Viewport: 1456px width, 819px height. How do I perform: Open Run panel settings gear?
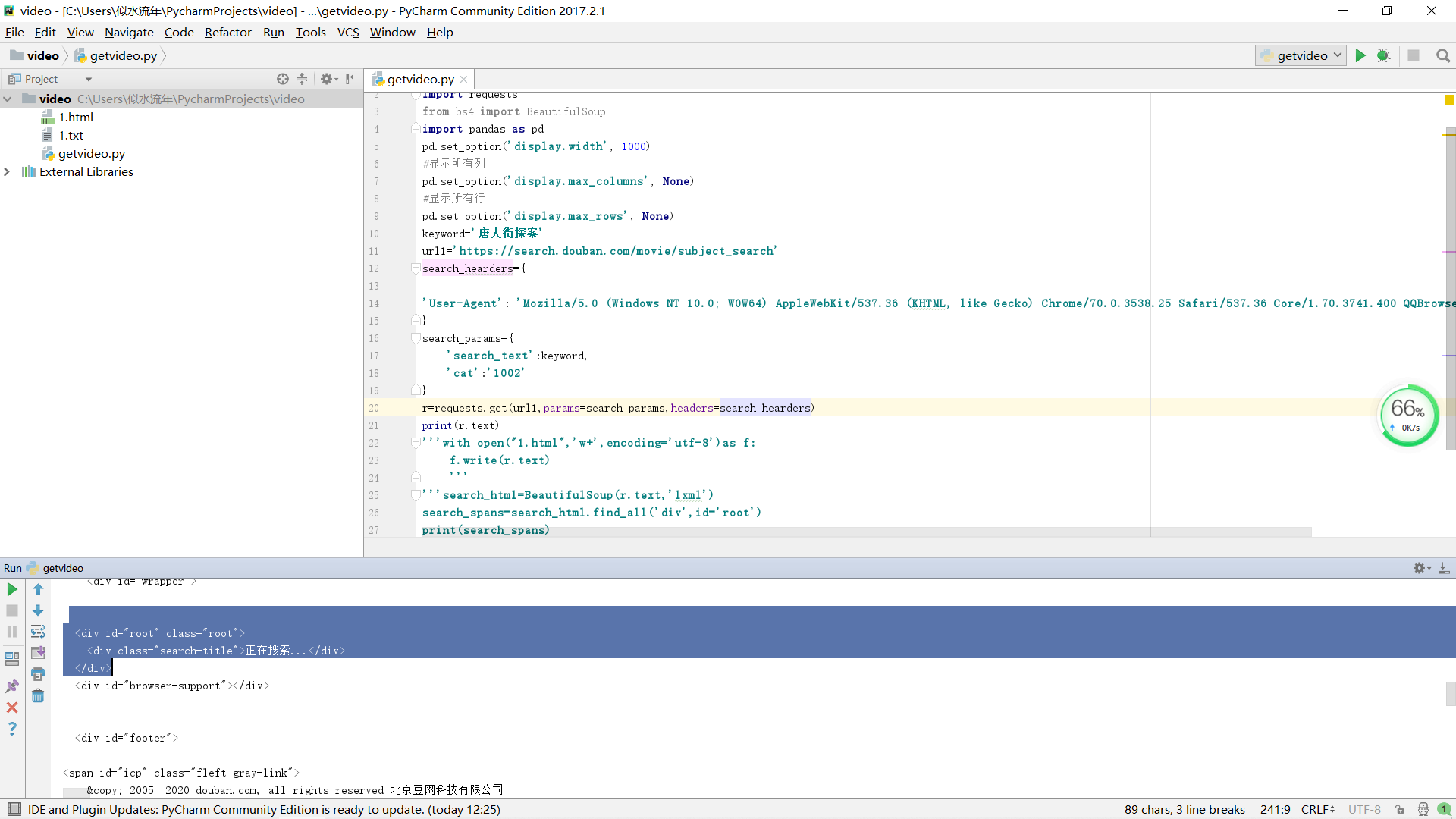coord(1422,568)
